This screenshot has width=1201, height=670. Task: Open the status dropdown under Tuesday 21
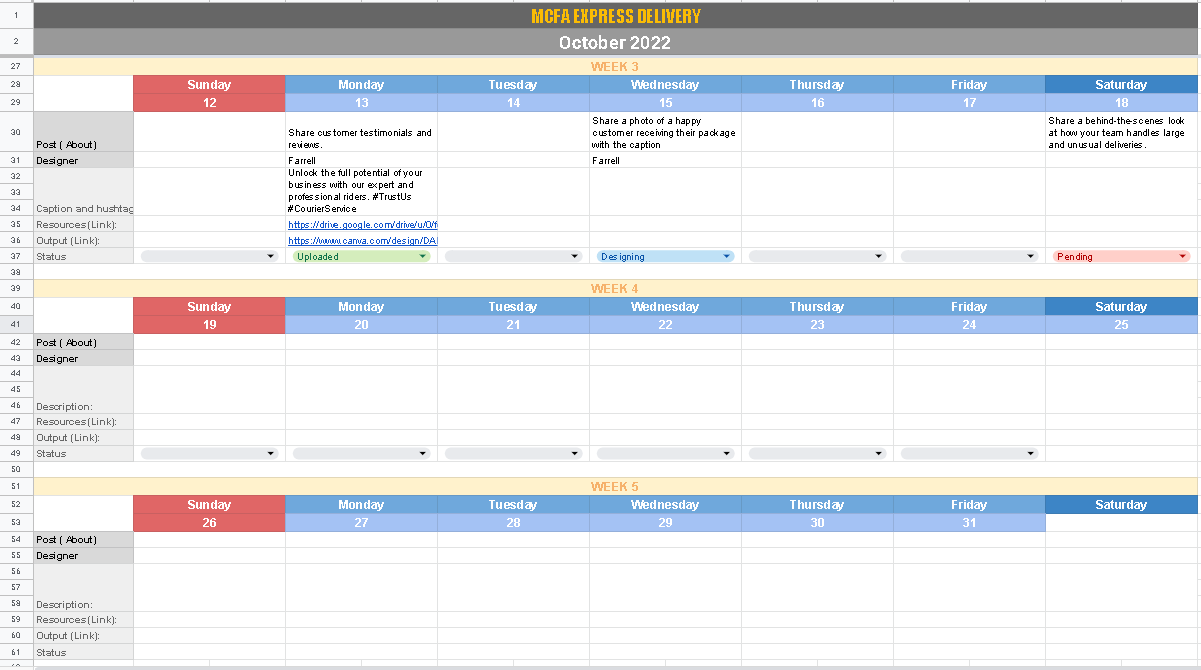[513, 453]
